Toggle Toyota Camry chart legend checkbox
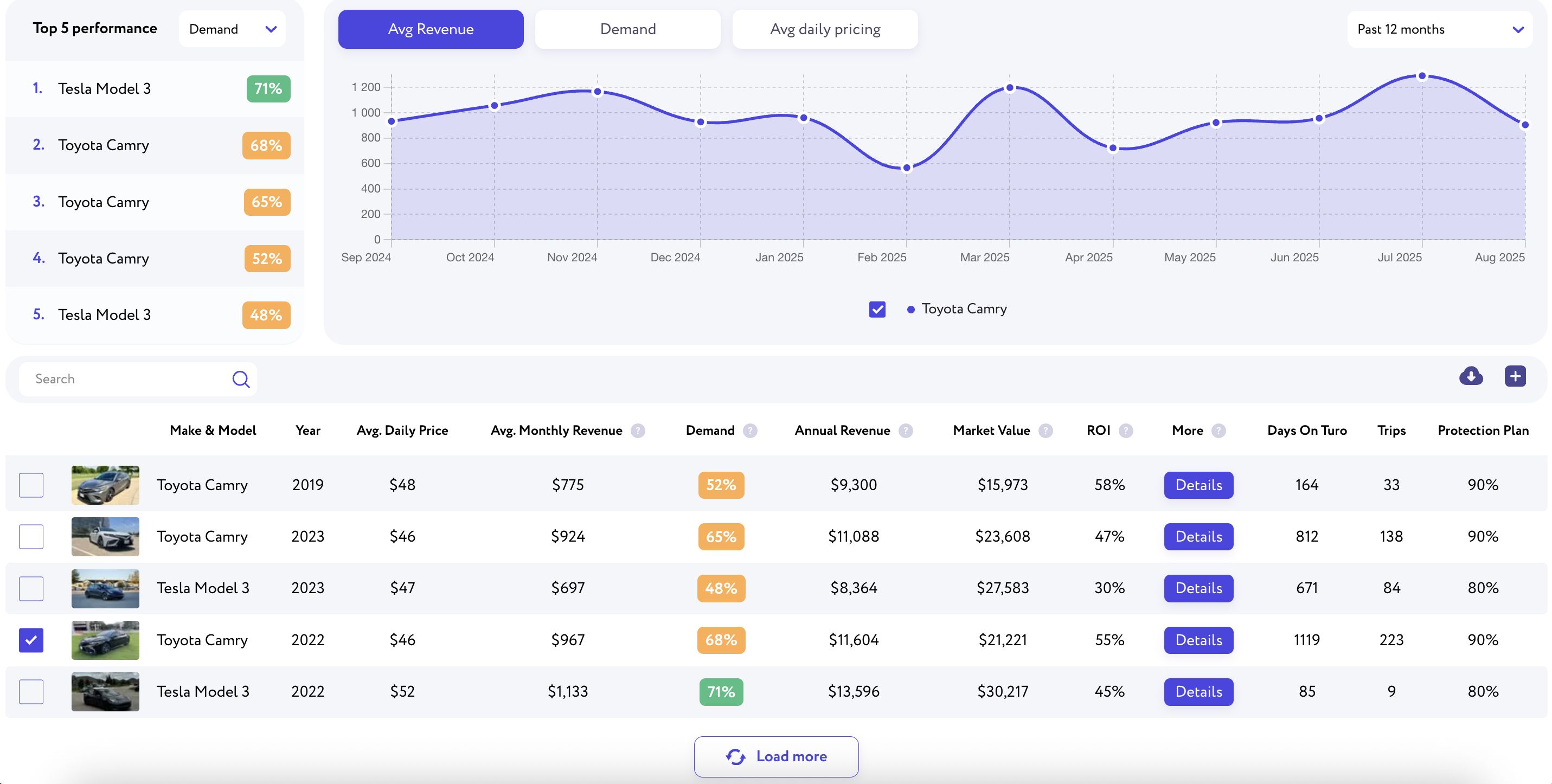The width and height of the screenshot is (1552, 784). tap(877, 309)
